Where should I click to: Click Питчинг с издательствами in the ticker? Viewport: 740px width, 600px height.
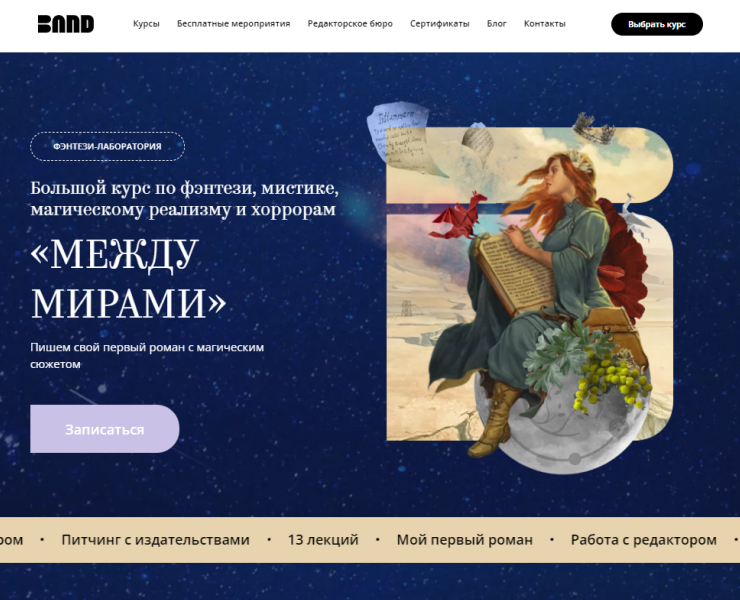pyautogui.click(x=155, y=540)
